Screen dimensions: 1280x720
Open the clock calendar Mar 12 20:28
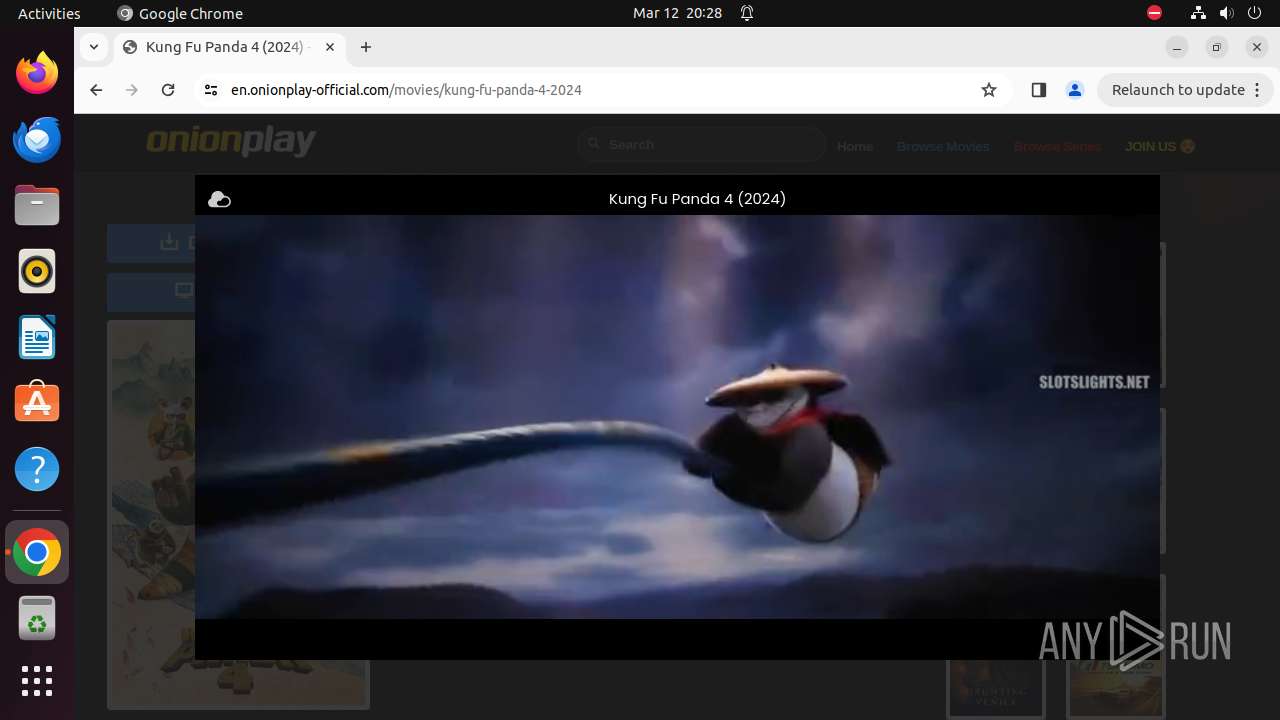pos(677,13)
